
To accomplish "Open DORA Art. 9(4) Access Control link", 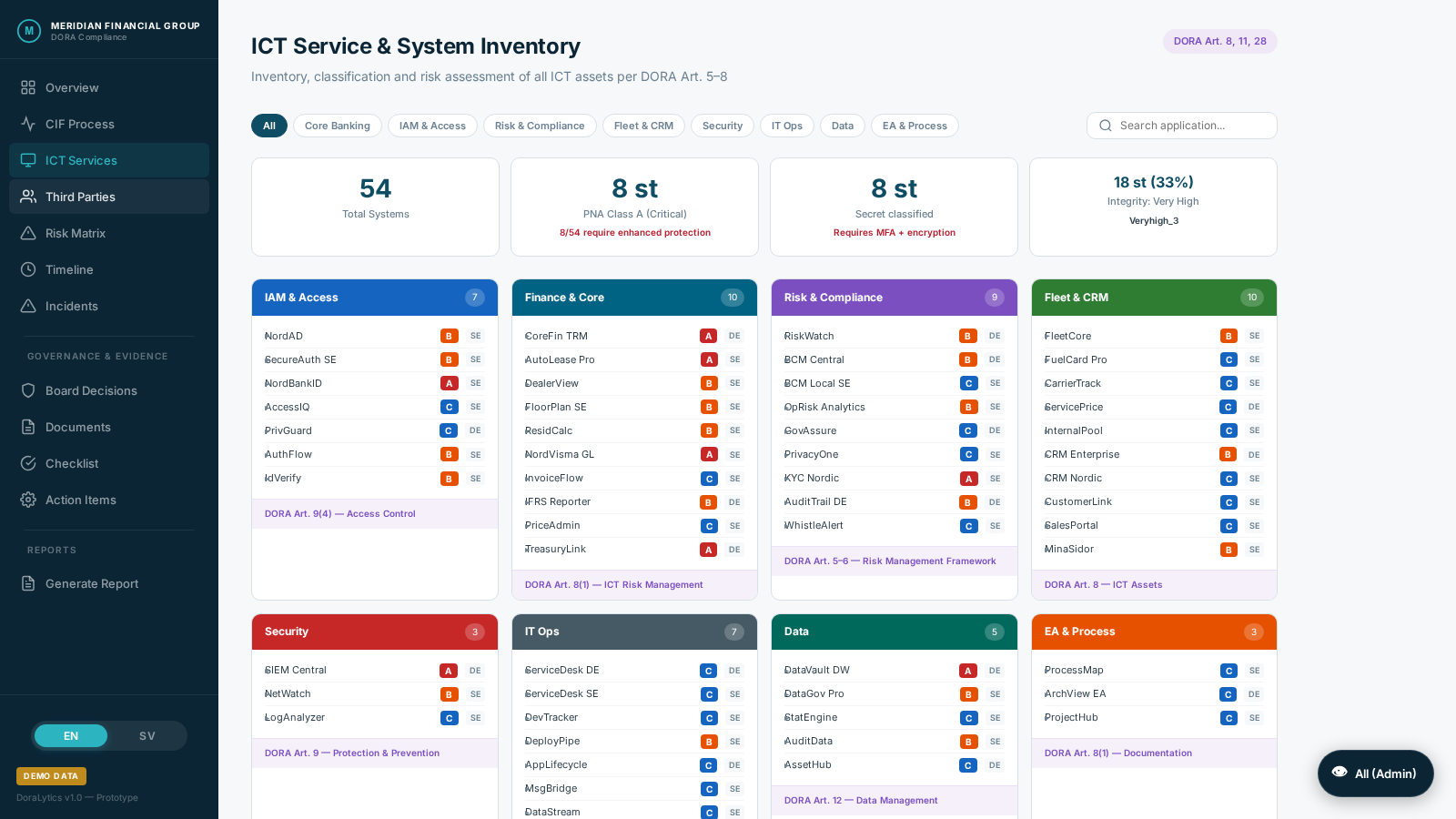I will [339, 514].
